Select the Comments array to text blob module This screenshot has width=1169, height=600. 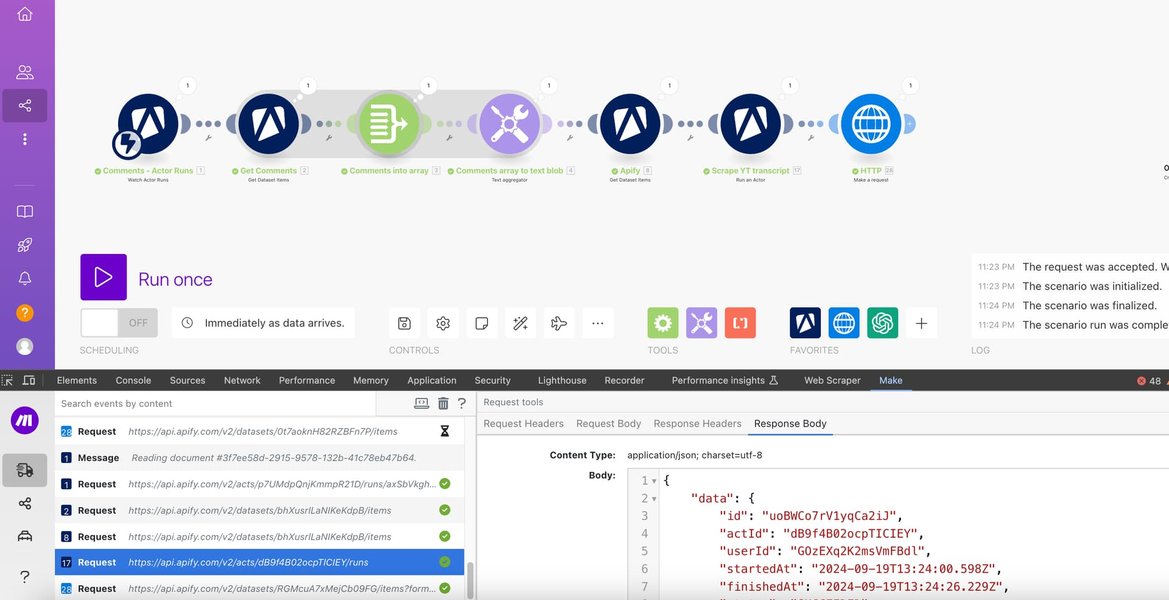(x=510, y=124)
